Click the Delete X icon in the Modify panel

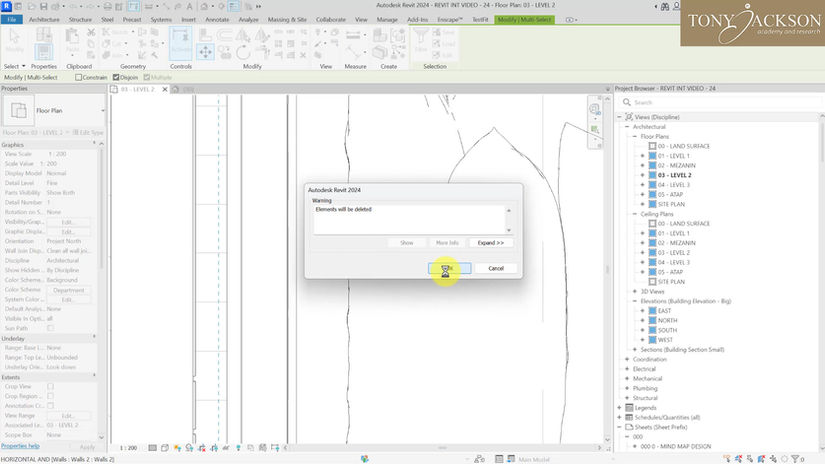coord(303,55)
